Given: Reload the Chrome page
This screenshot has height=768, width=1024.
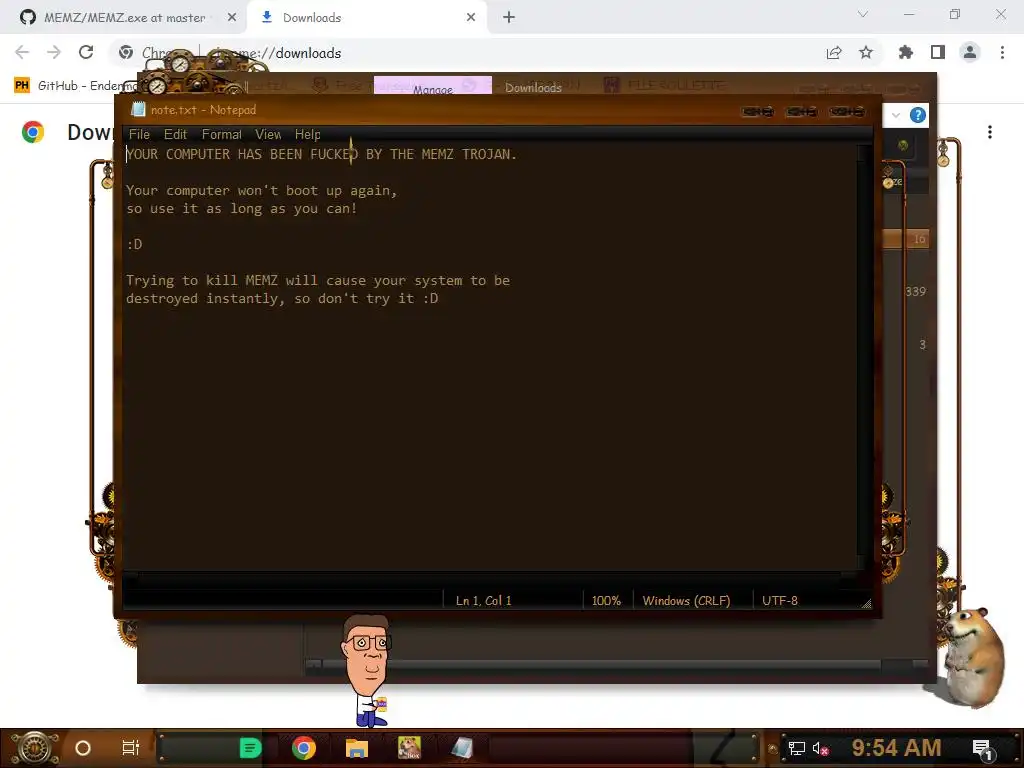Looking at the screenshot, I should coord(86,52).
